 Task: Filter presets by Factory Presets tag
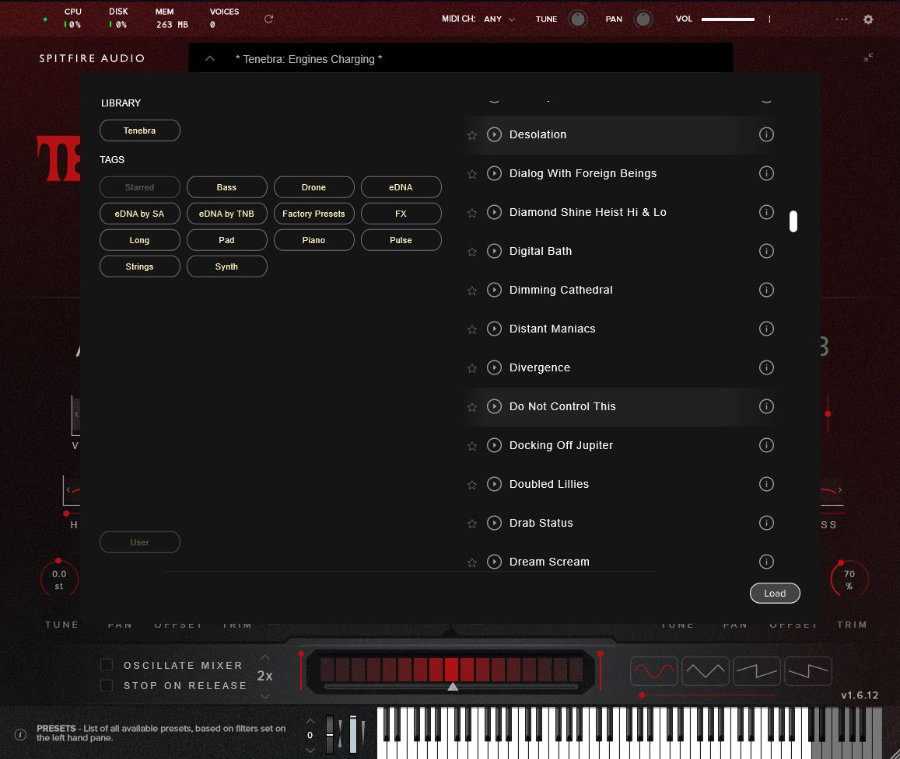click(x=314, y=214)
